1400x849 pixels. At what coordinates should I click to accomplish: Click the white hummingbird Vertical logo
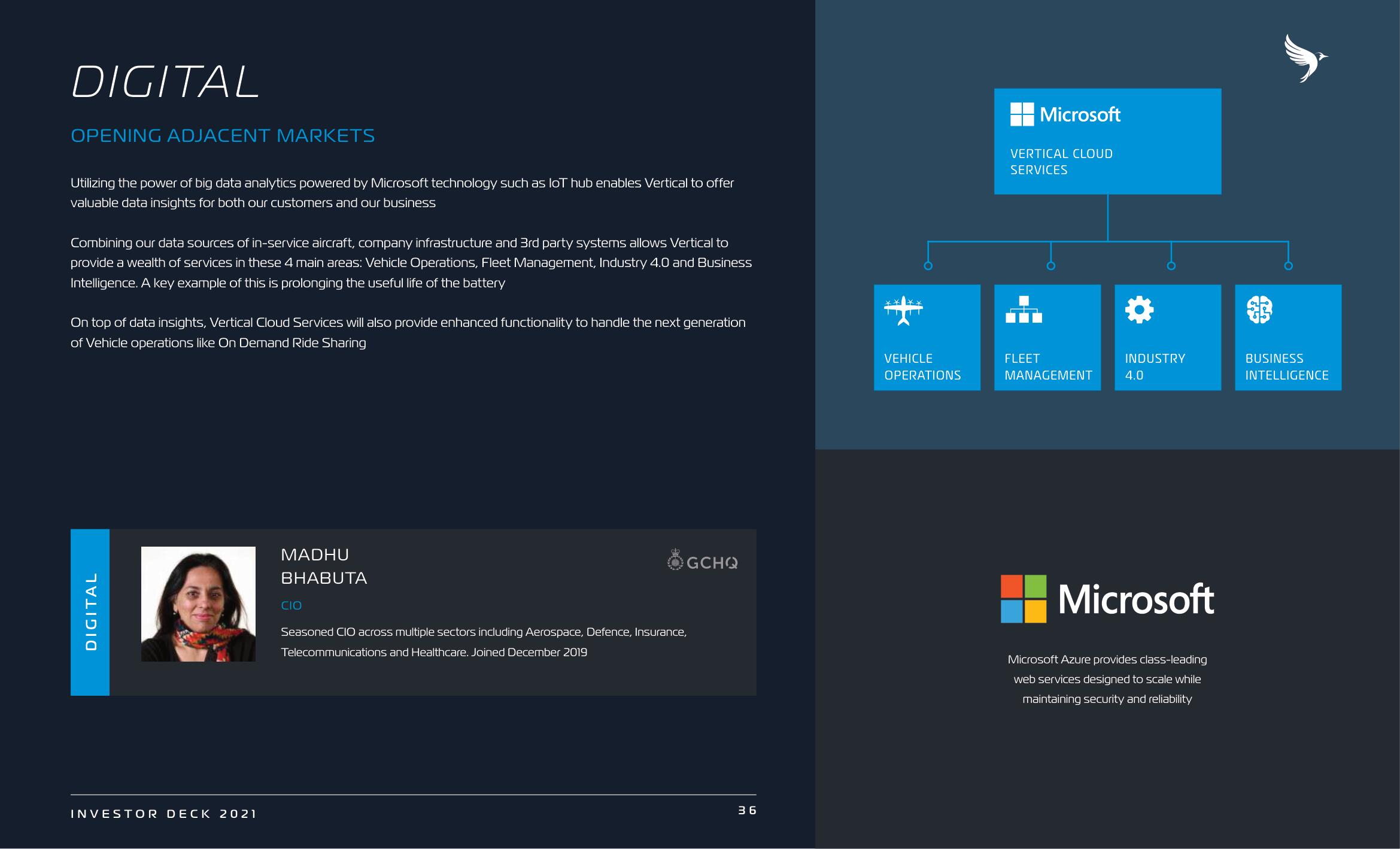pos(1305,58)
